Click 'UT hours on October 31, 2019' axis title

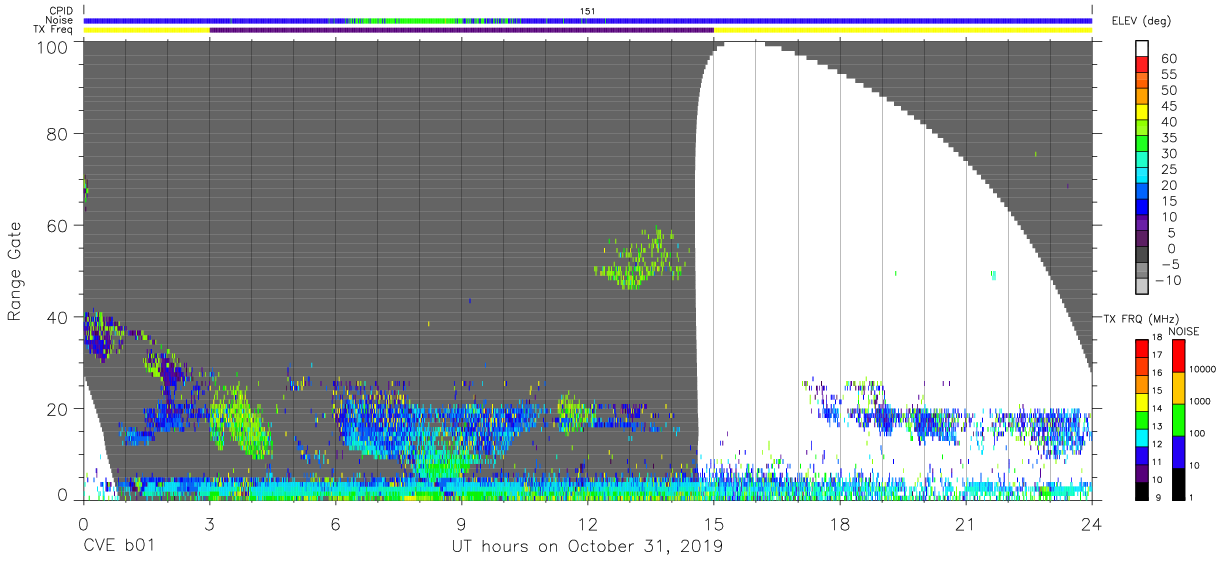click(x=588, y=547)
